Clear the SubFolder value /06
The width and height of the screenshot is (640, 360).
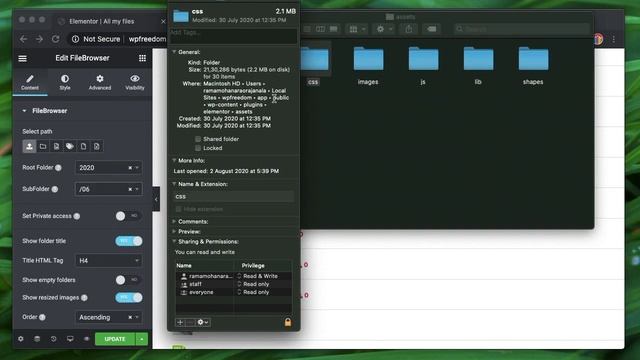click(130, 189)
